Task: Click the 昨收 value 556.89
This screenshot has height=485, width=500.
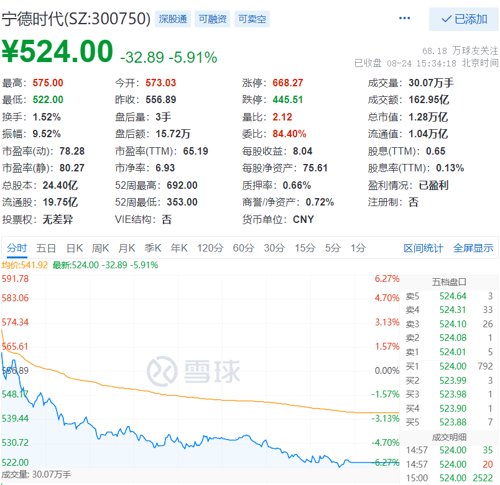Action: click(x=161, y=100)
